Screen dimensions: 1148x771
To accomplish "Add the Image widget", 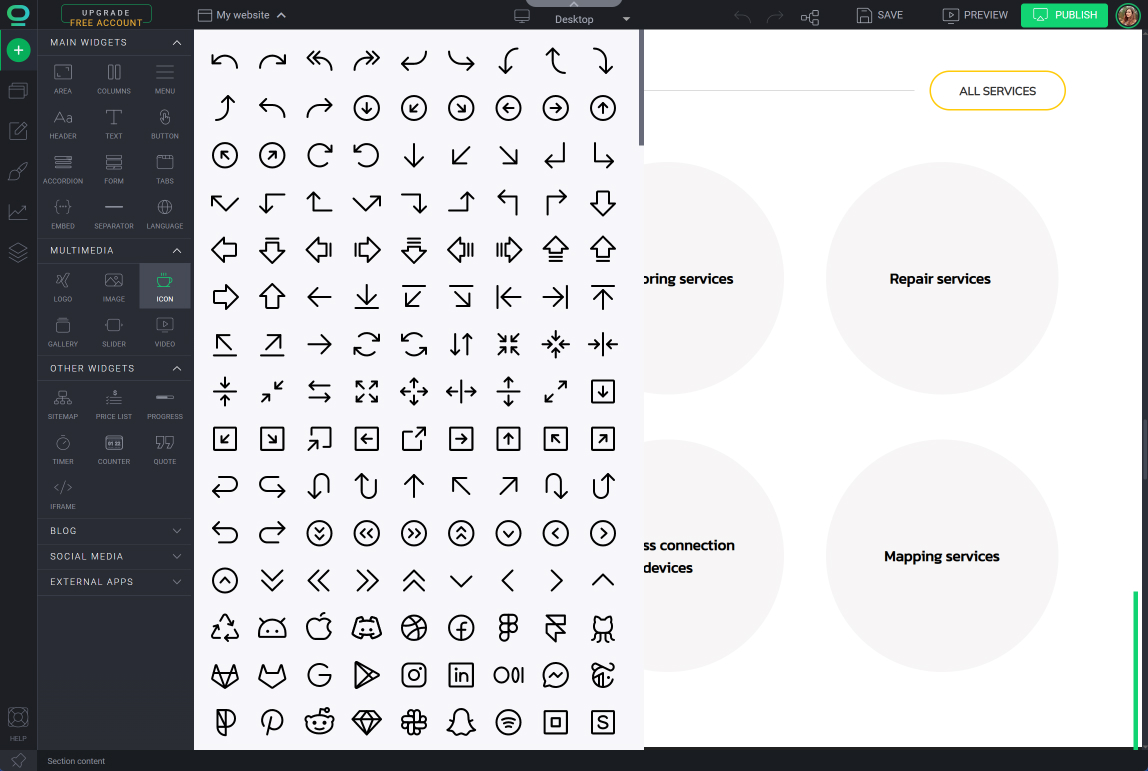I will (x=114, y=287).
